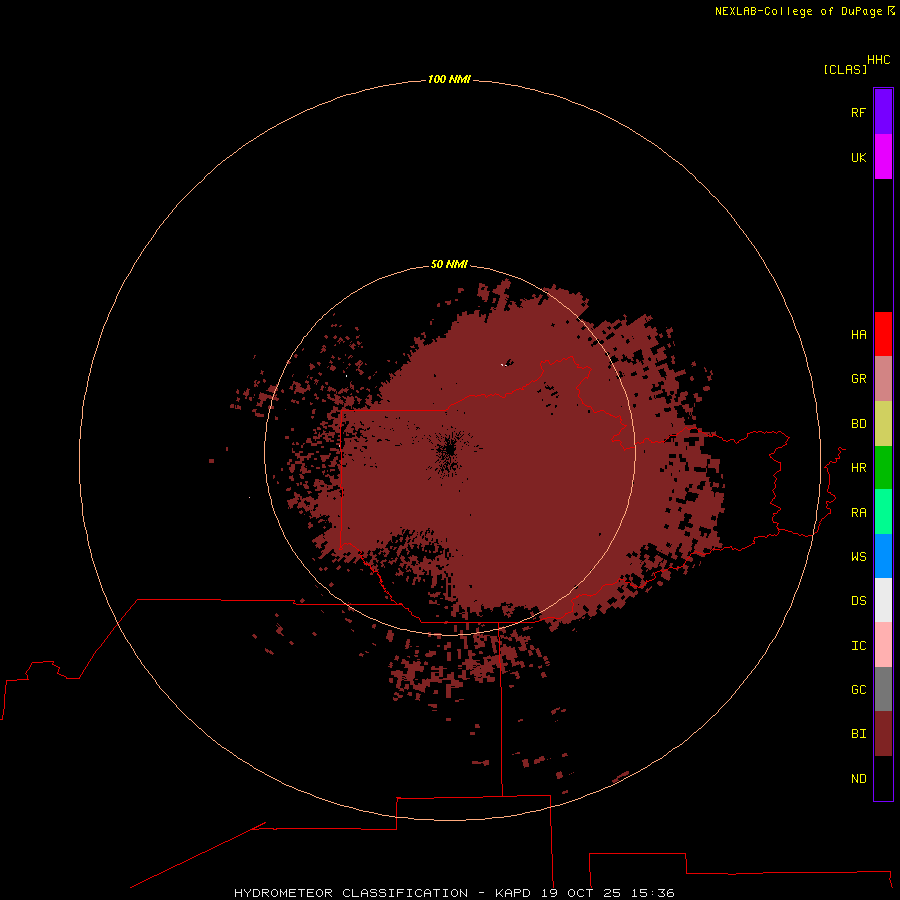Click the IC legend label

pos(858,646)
